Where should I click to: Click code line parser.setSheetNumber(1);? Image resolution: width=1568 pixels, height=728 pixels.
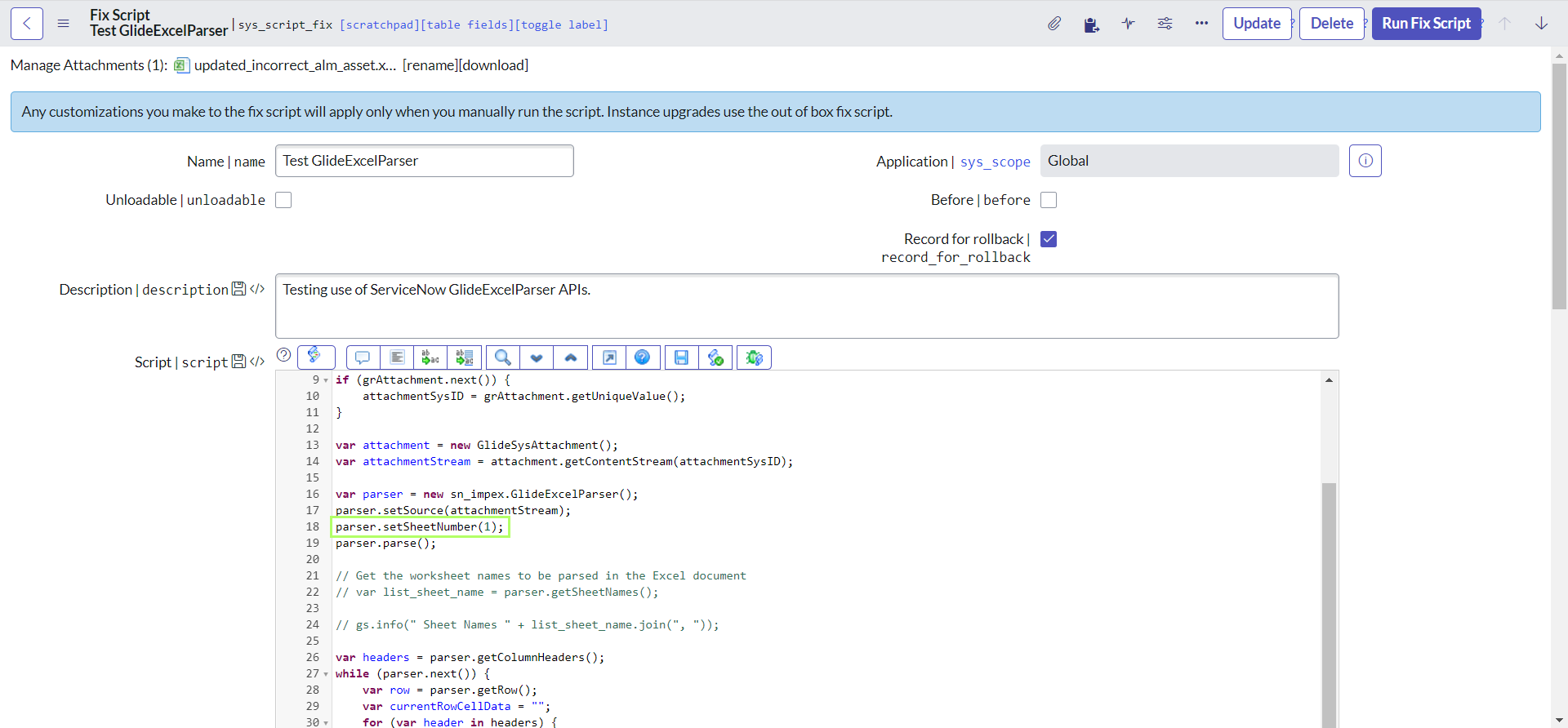[x=420, y=527]
